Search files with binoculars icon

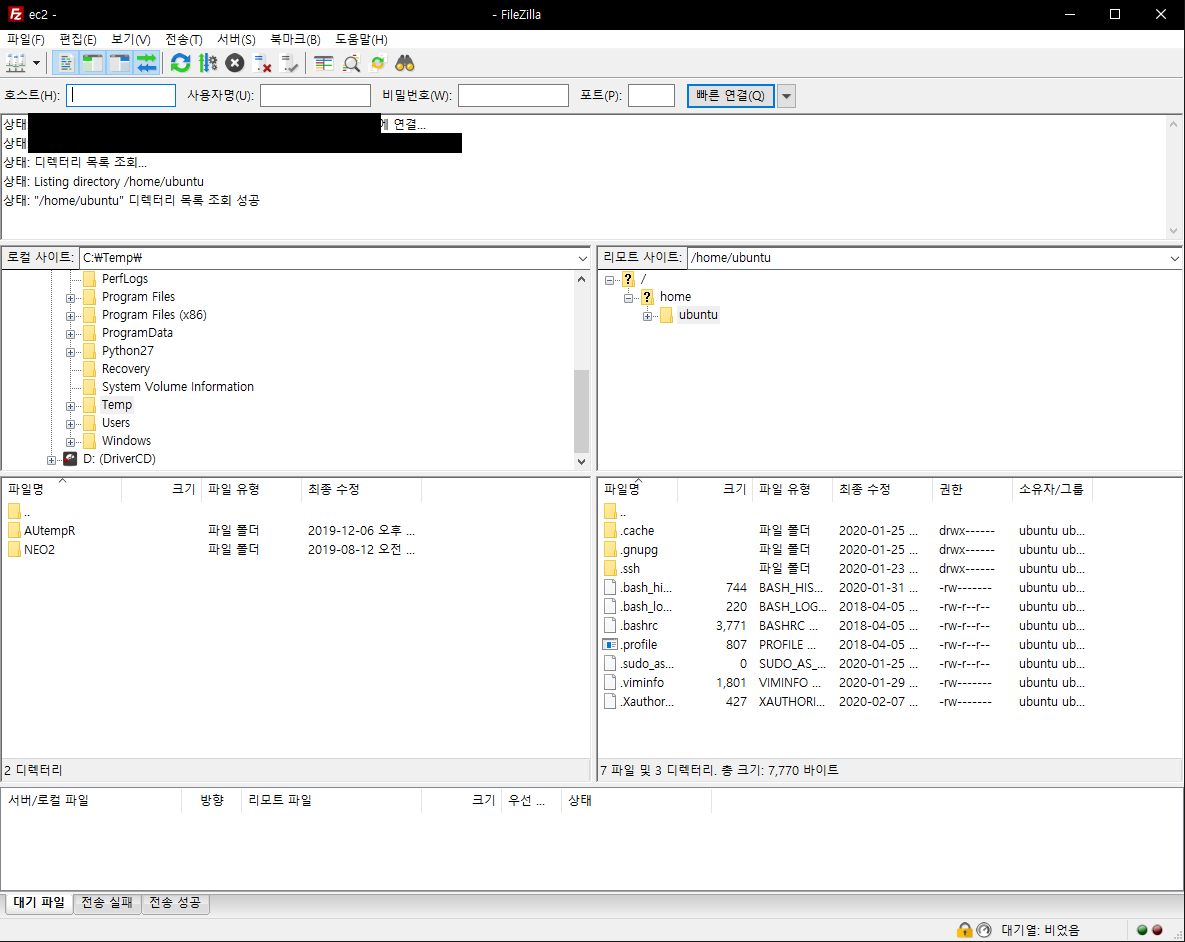(405, 64)
